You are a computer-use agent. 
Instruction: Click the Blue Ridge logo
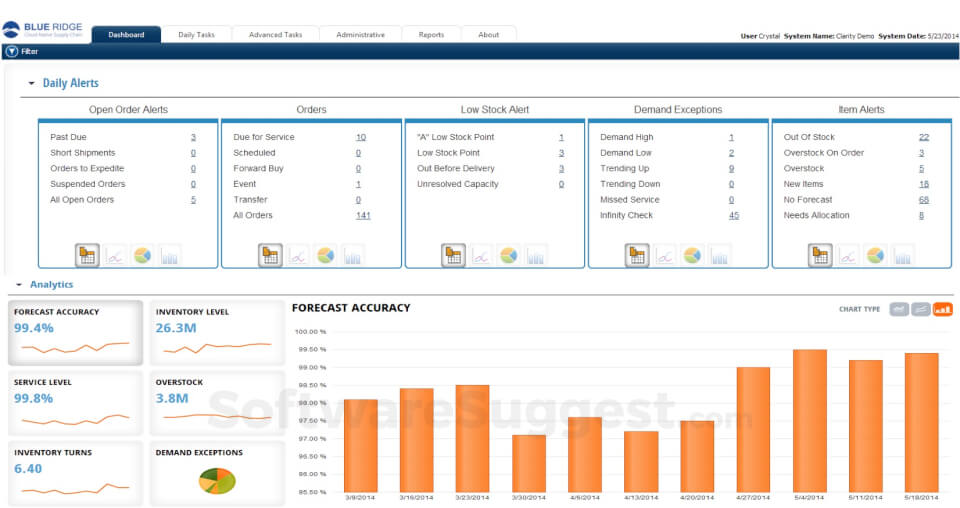[43, 30]
